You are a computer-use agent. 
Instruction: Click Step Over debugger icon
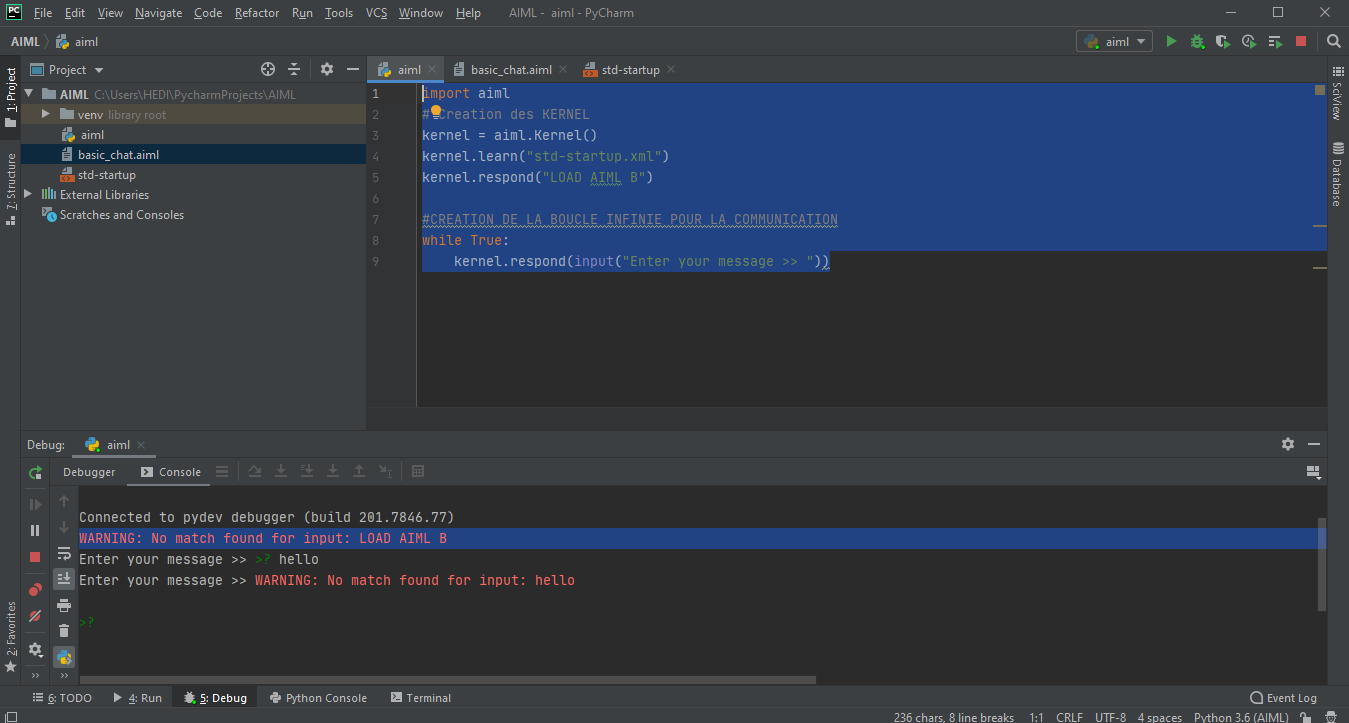255,472
